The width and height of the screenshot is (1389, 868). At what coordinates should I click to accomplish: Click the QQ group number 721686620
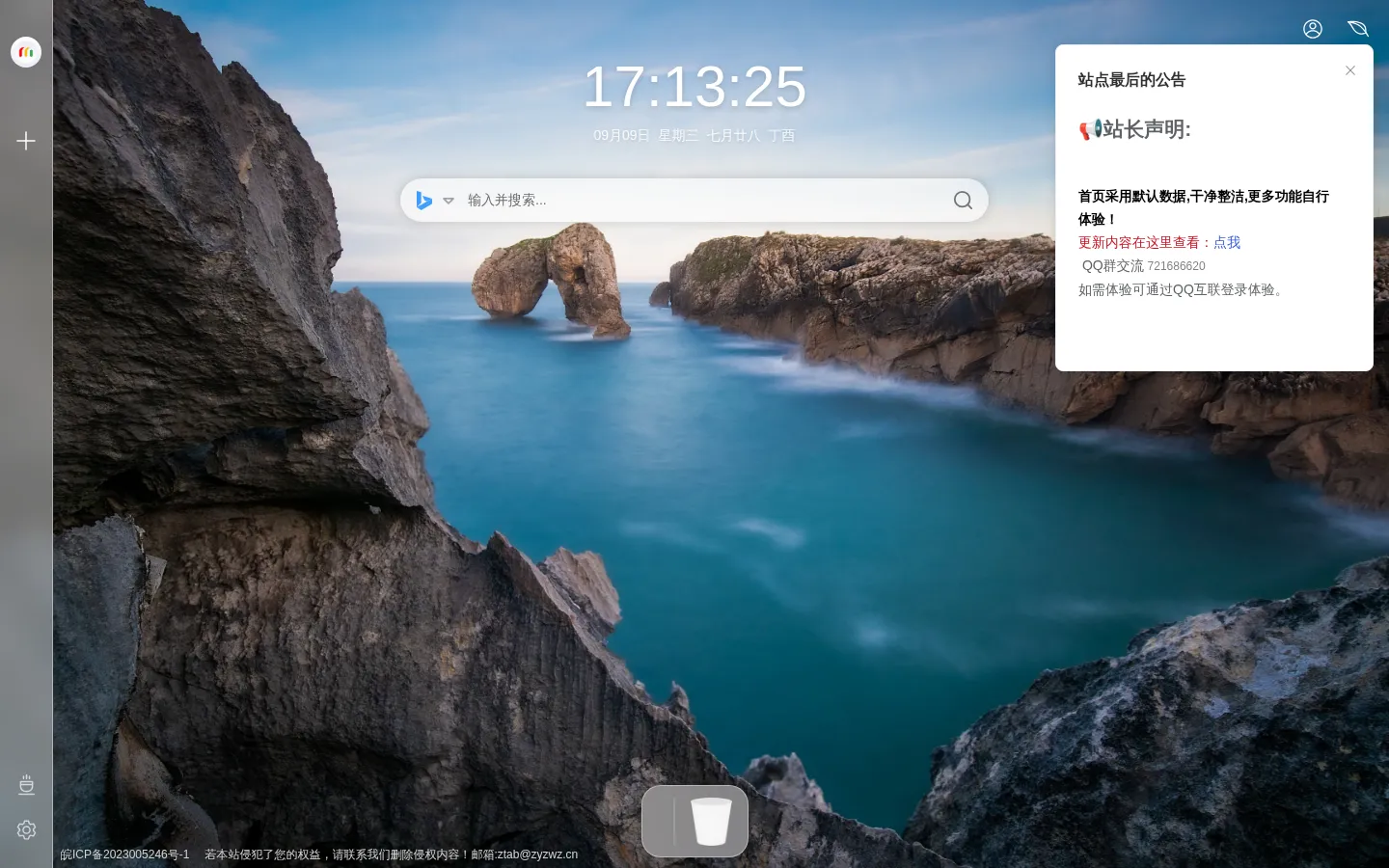point(1176,266)
